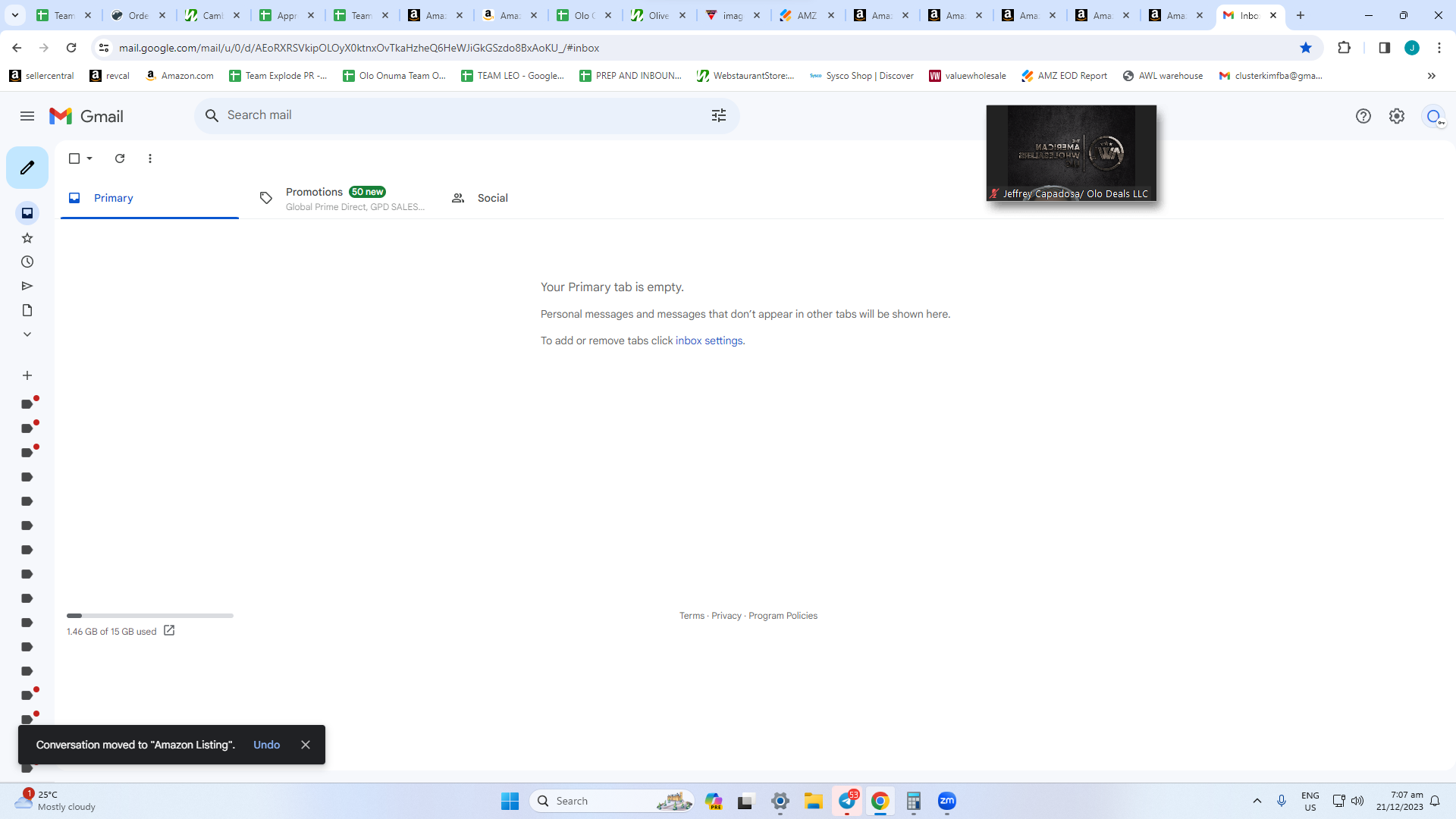Reload the current page
The height and width of the screenshot is (819, 1456).
71,48
